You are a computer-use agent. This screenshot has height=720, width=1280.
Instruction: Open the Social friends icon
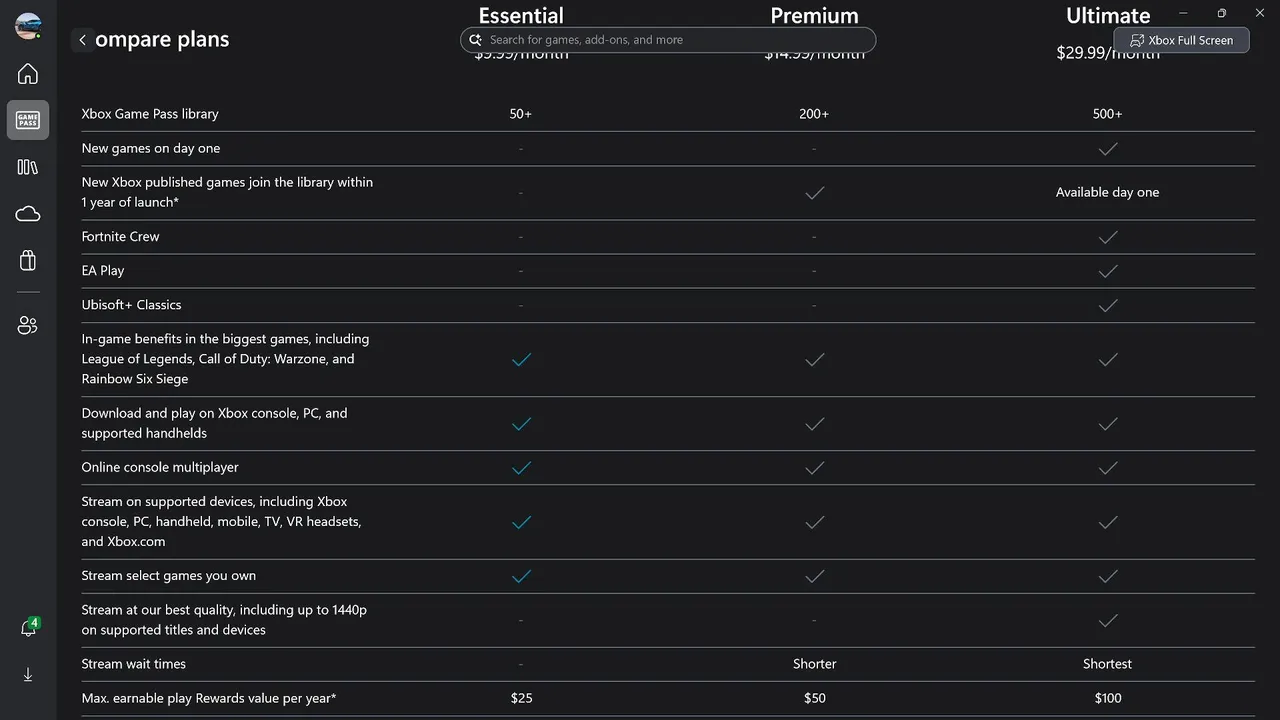(x=28, y=325)
